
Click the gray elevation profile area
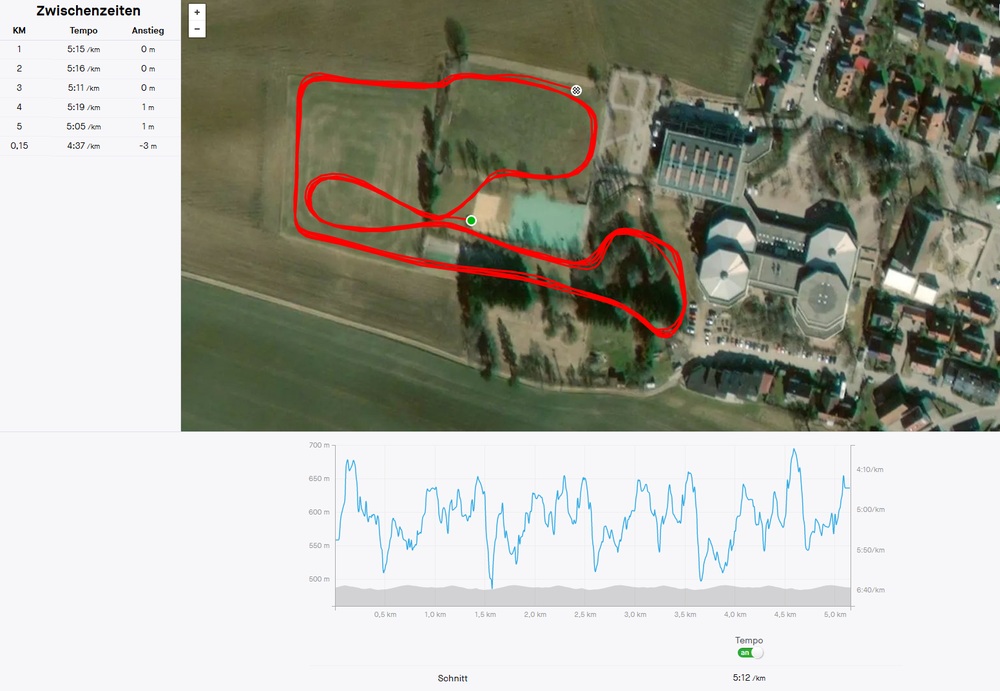click(592, 596)
